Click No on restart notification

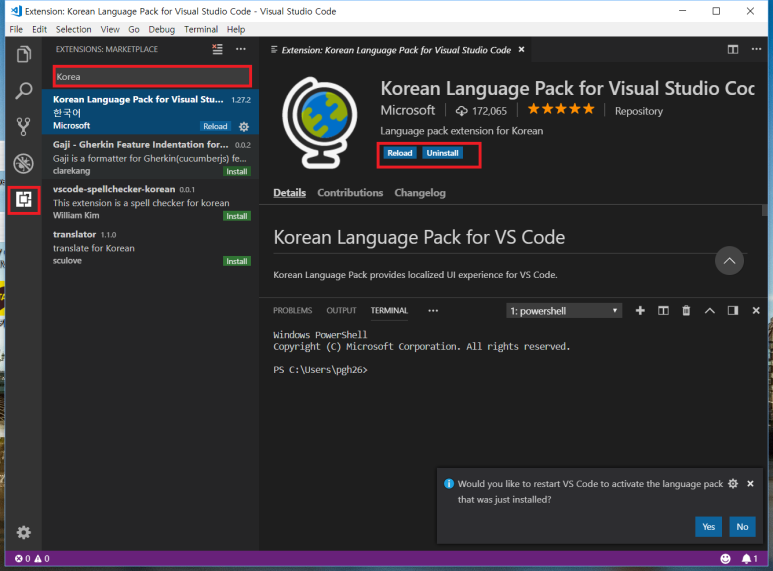coord(742,527)
